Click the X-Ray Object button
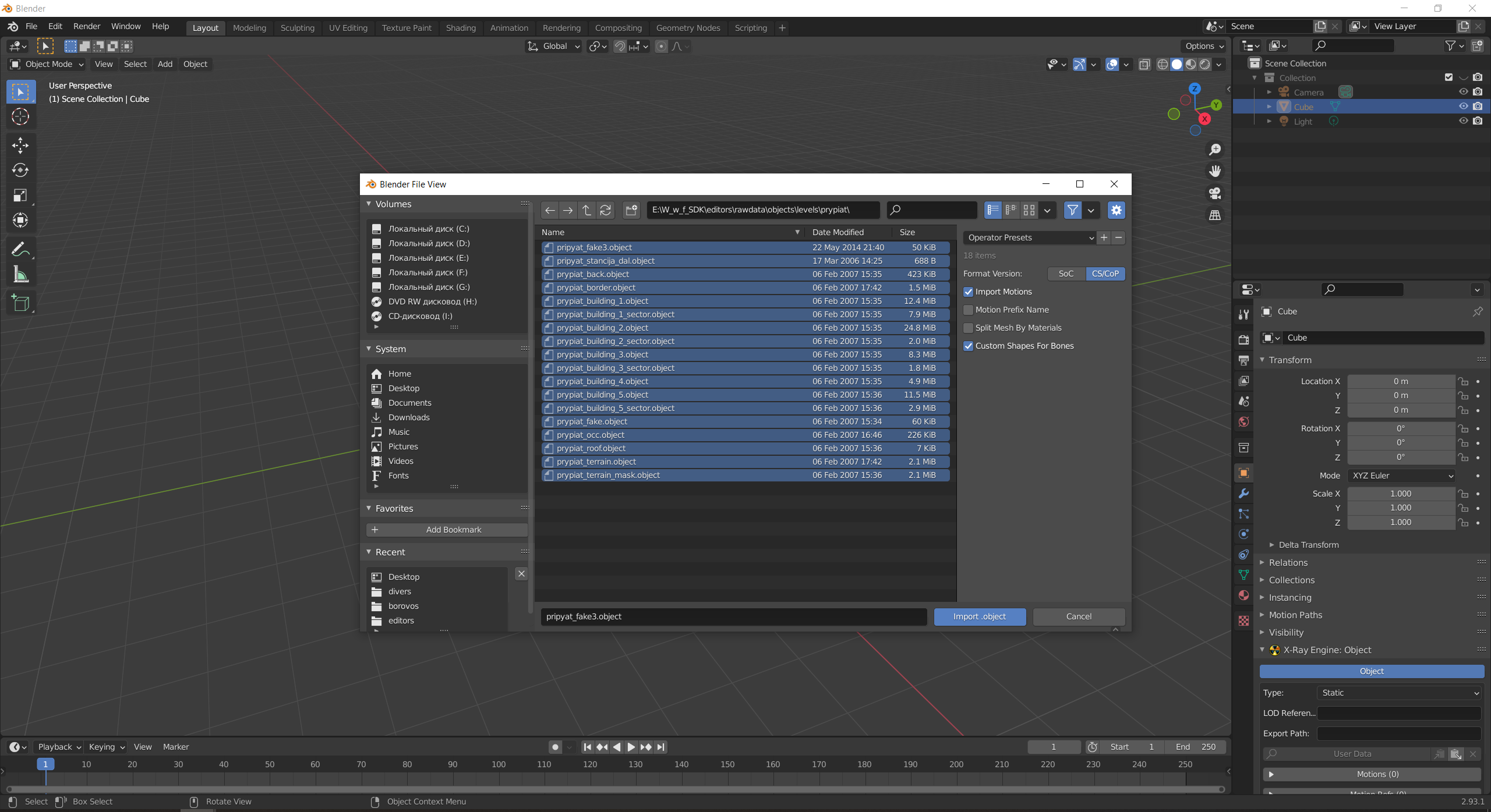This screenshot has height=812, width=1491. click(1372, 672)
